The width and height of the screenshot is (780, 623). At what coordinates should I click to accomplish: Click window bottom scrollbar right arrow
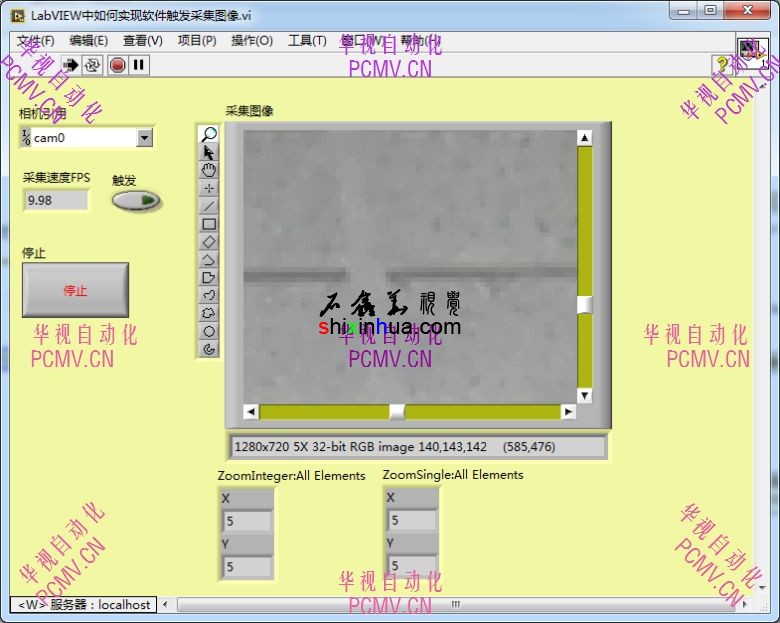pos(745,605)
